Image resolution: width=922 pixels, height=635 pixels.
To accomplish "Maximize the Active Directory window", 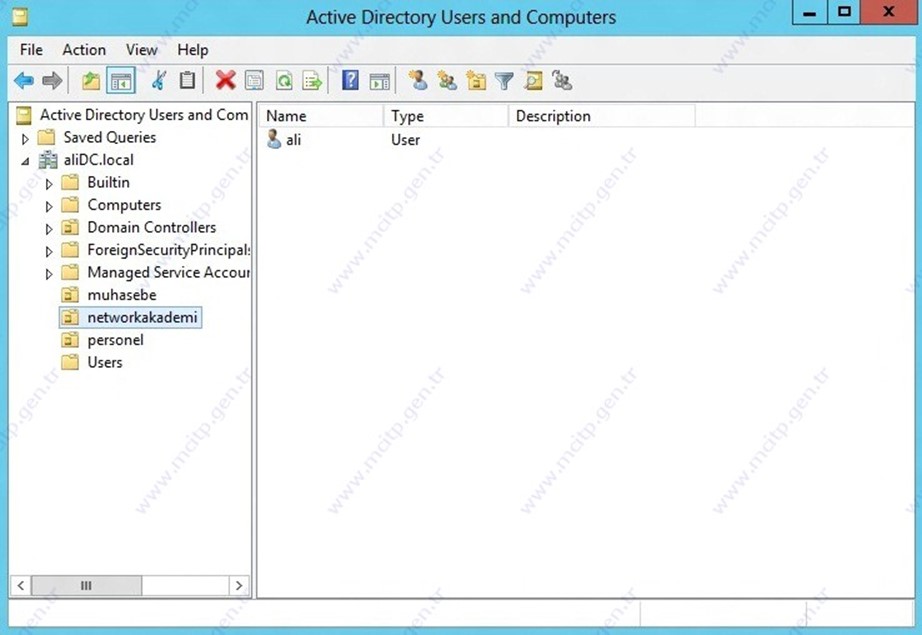I will pos(844,12).
